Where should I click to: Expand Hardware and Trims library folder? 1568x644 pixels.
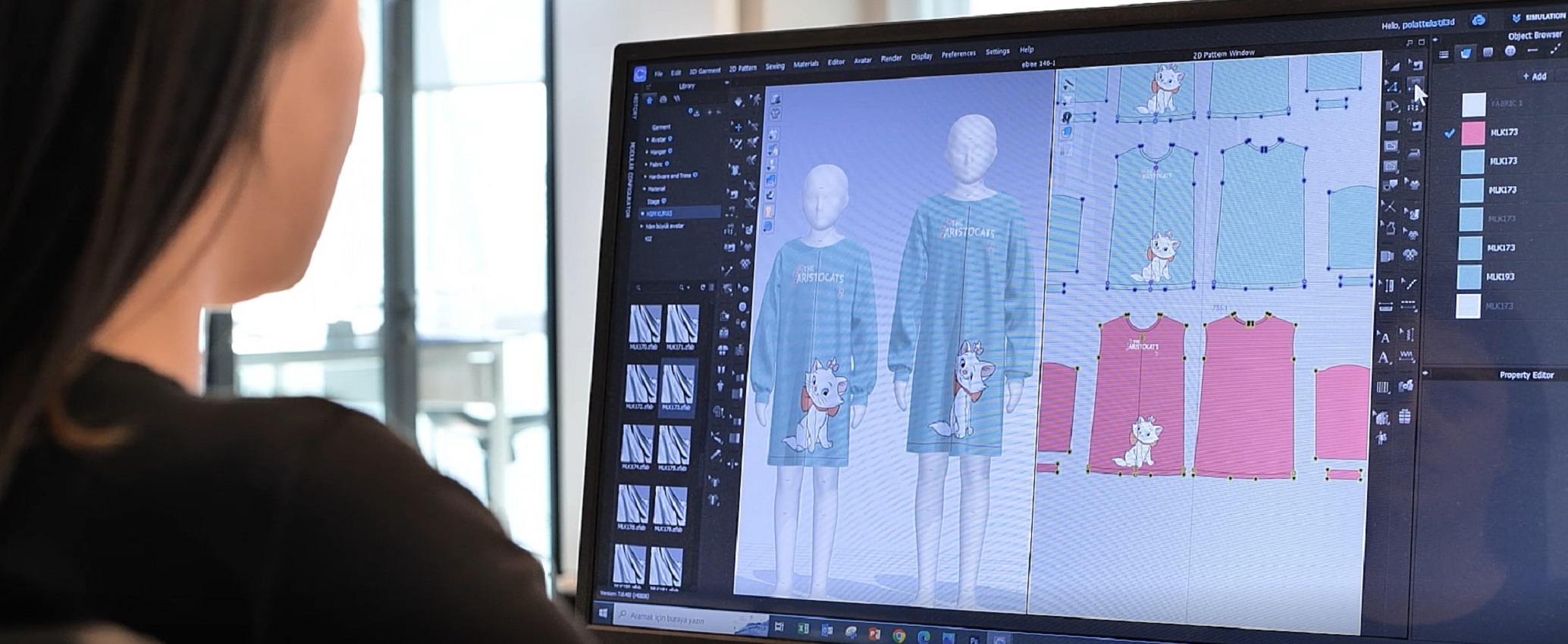(x=670, y=176)
